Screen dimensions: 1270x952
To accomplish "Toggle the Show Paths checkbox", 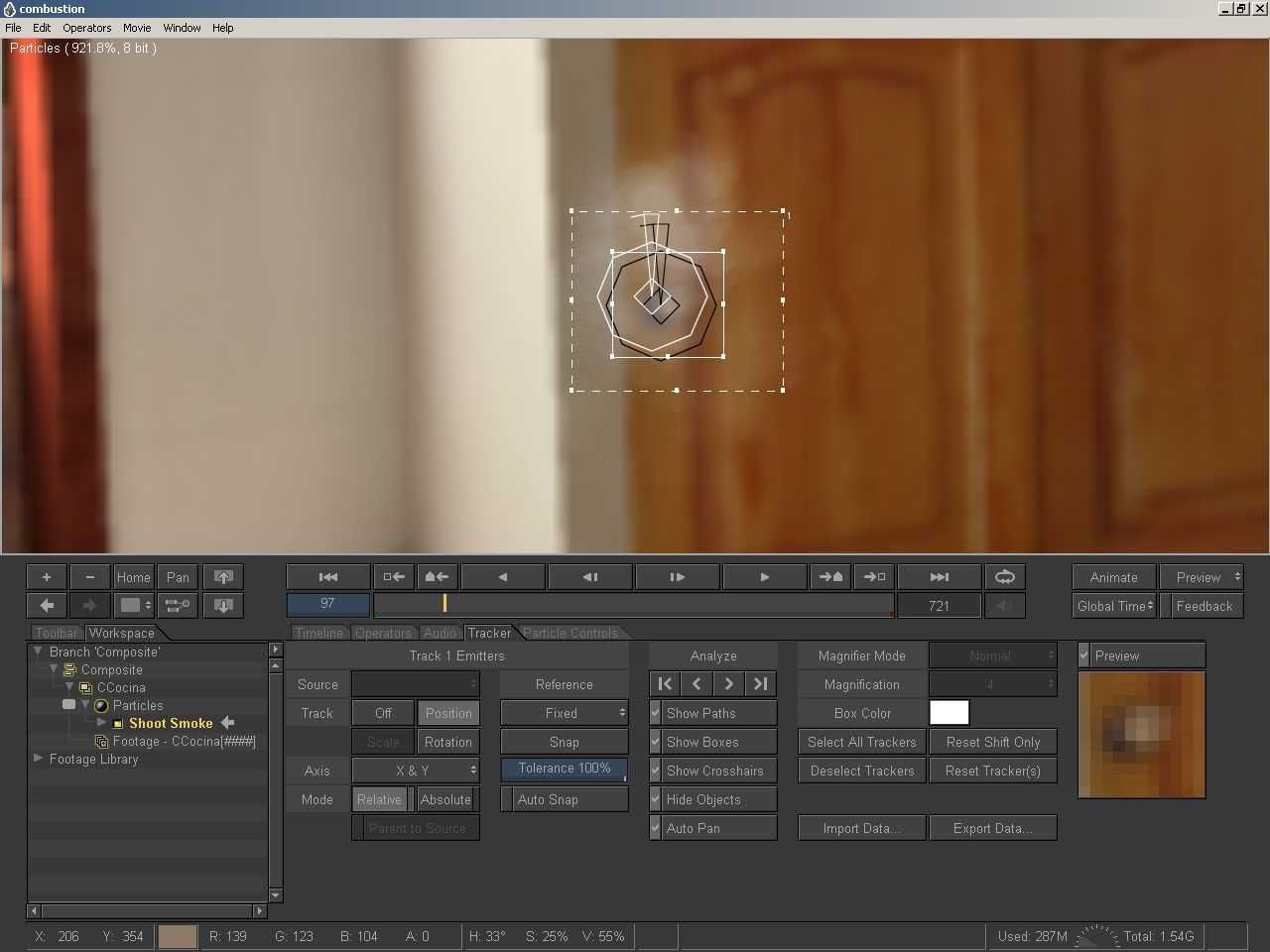I will click(x=656, y=713).
